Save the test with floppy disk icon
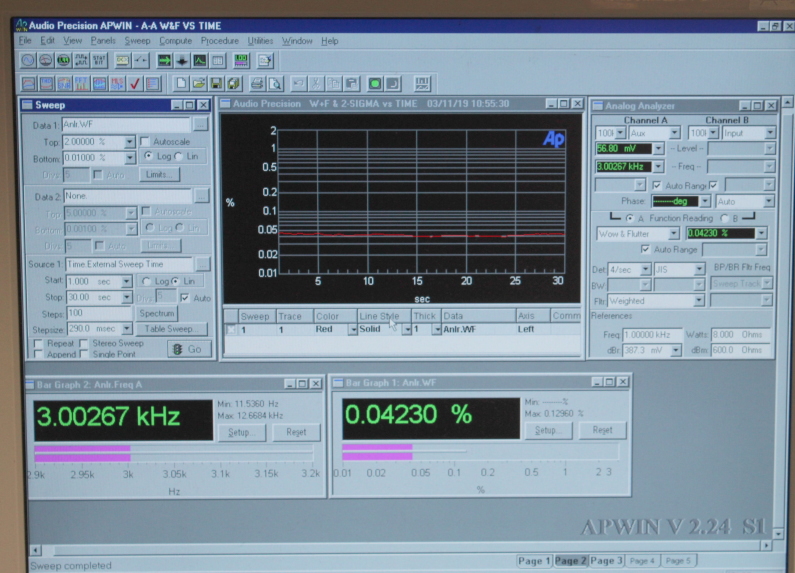795x573 pixels. (216, 83)
